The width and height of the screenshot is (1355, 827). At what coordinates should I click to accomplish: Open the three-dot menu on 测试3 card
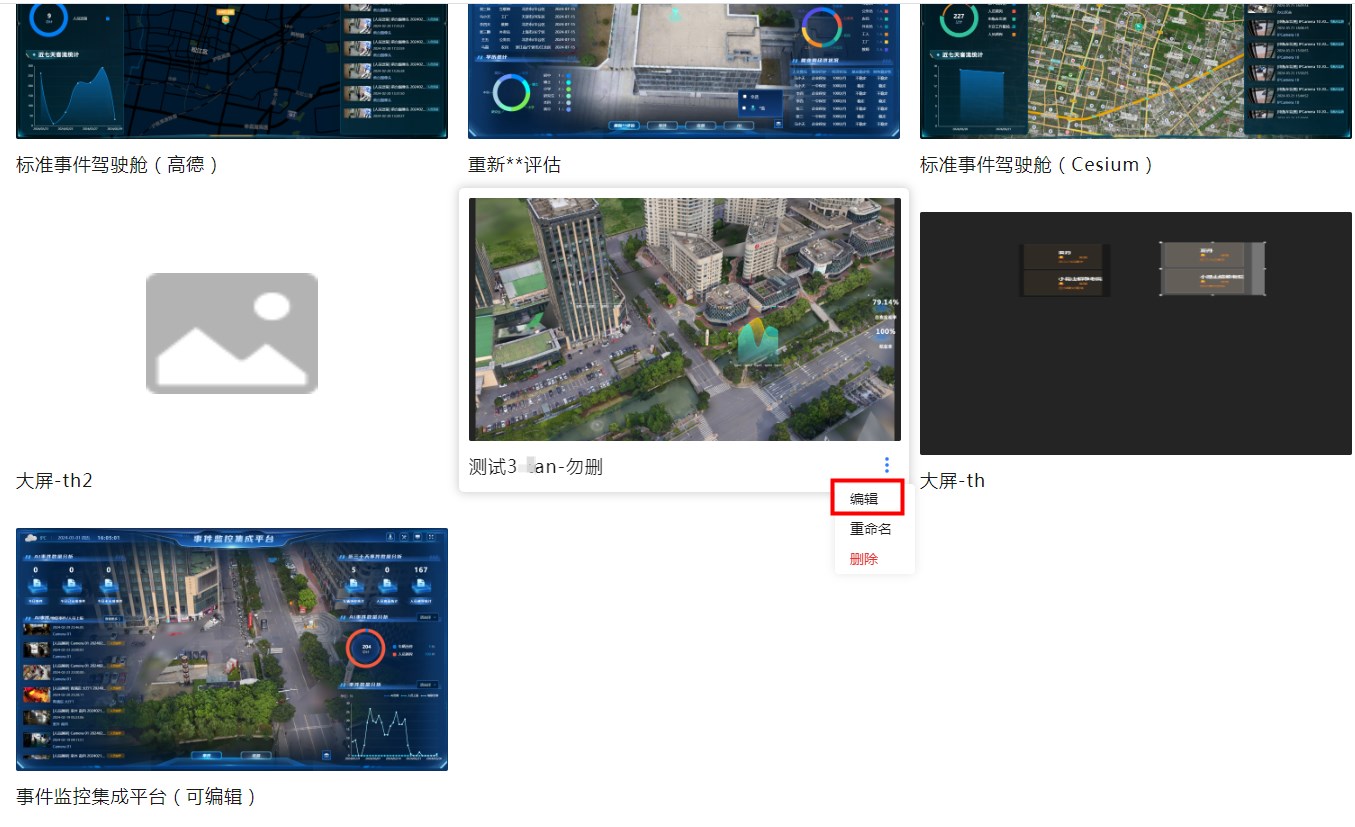point(886,465)
